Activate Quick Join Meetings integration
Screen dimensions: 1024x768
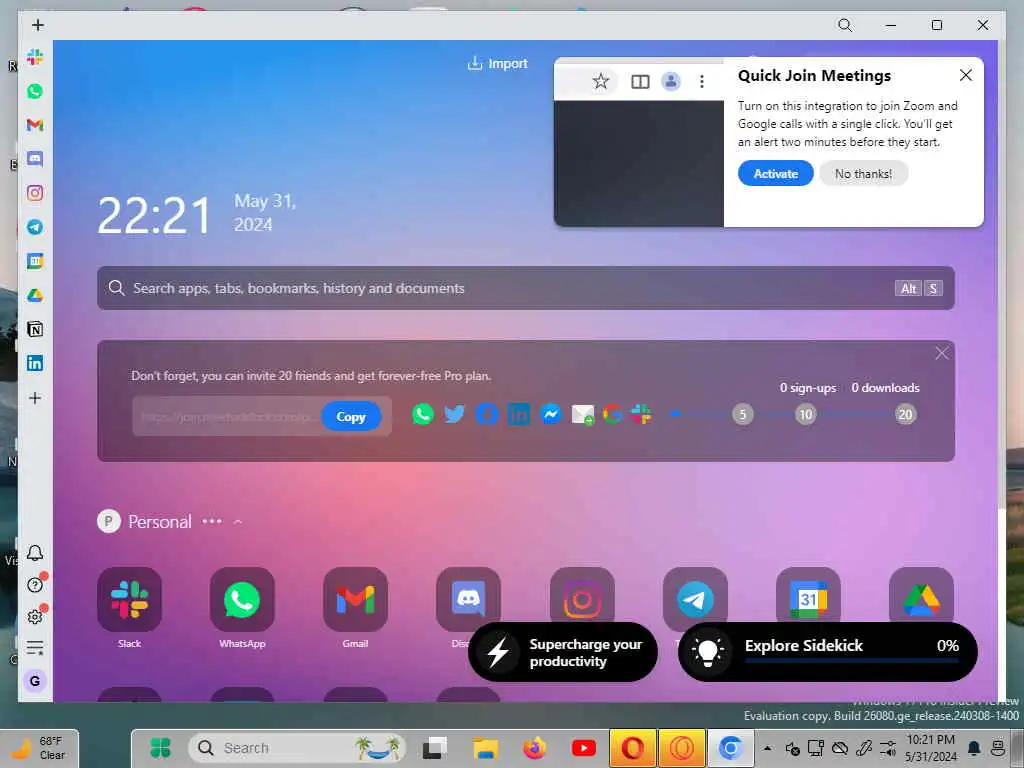[775, 173]
